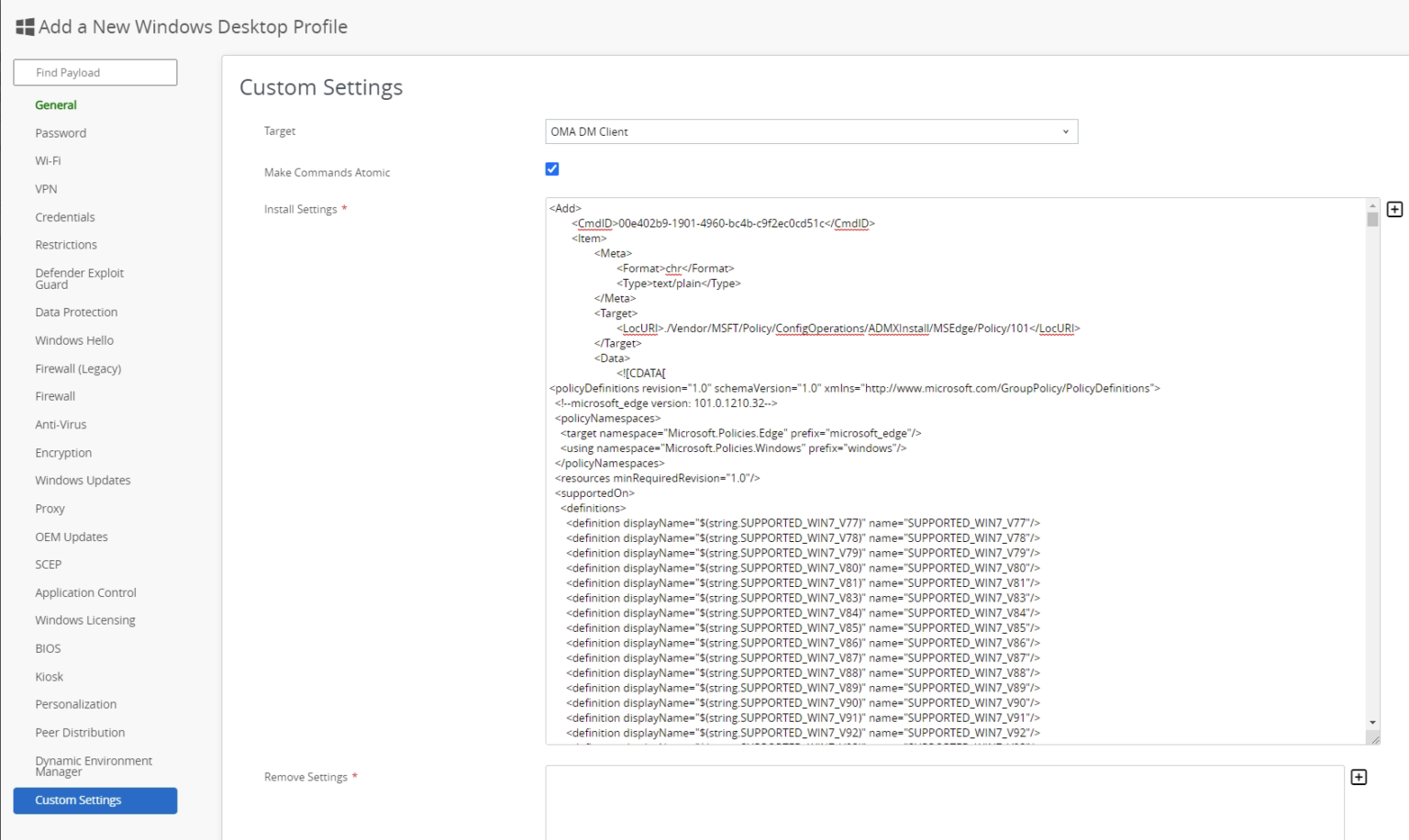Select the Credentials payload
This screenshot has width=1409, height=840.
64,217
